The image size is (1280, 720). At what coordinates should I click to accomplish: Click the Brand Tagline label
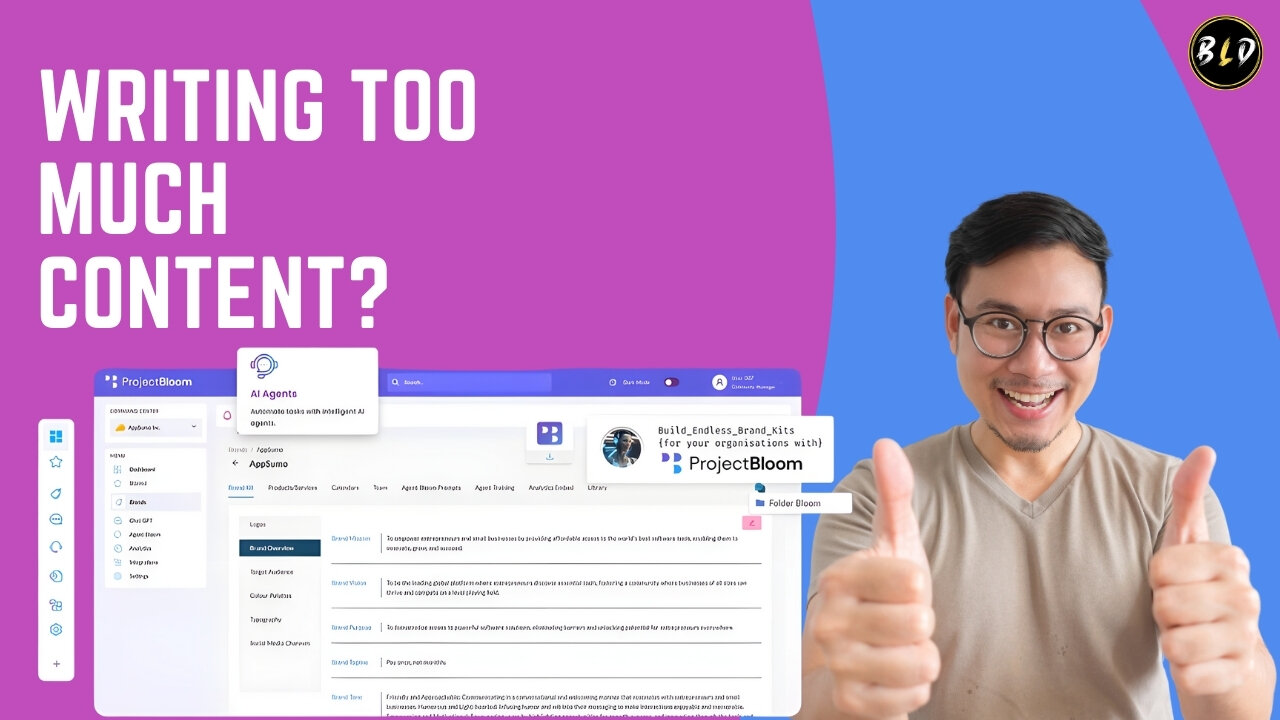click(x=350, y=662)
